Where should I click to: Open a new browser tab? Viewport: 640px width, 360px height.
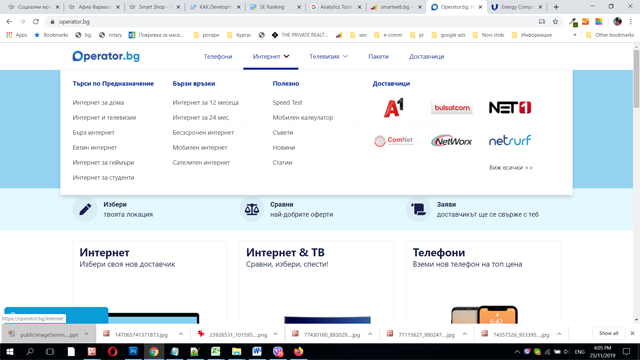point(556,7)
